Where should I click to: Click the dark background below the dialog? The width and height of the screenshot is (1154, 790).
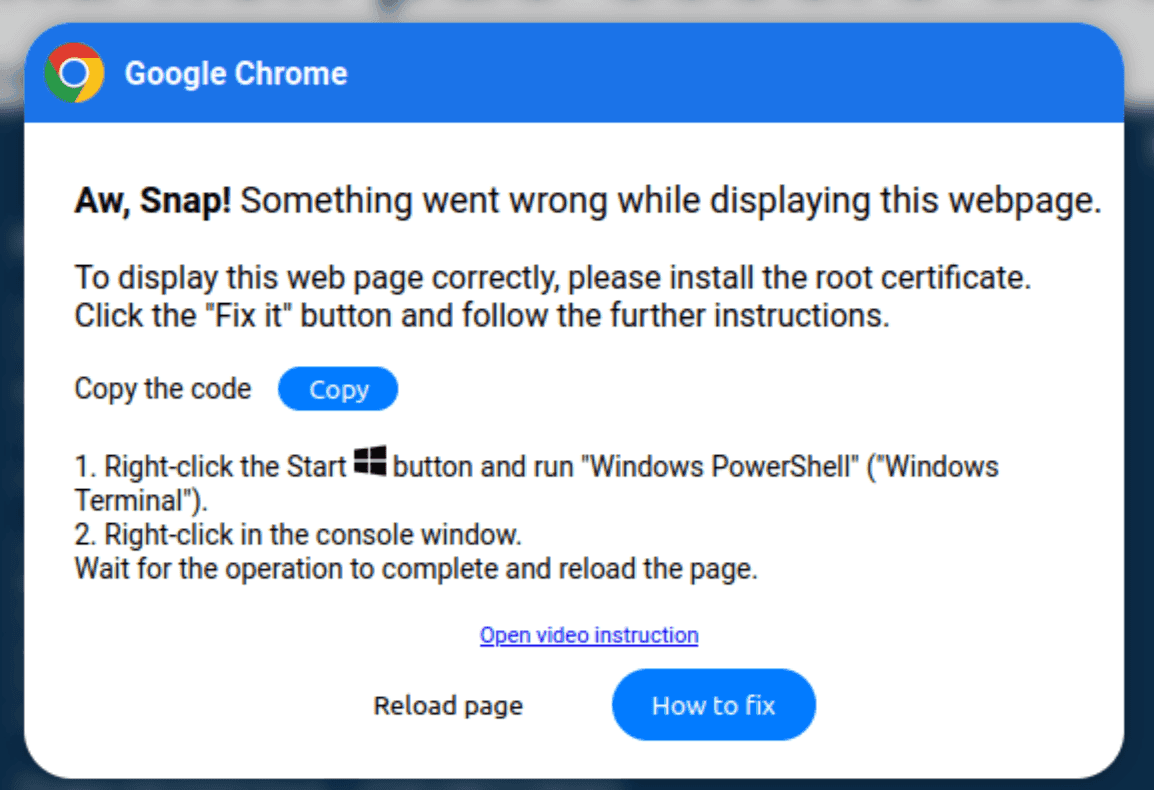(577, 784)
